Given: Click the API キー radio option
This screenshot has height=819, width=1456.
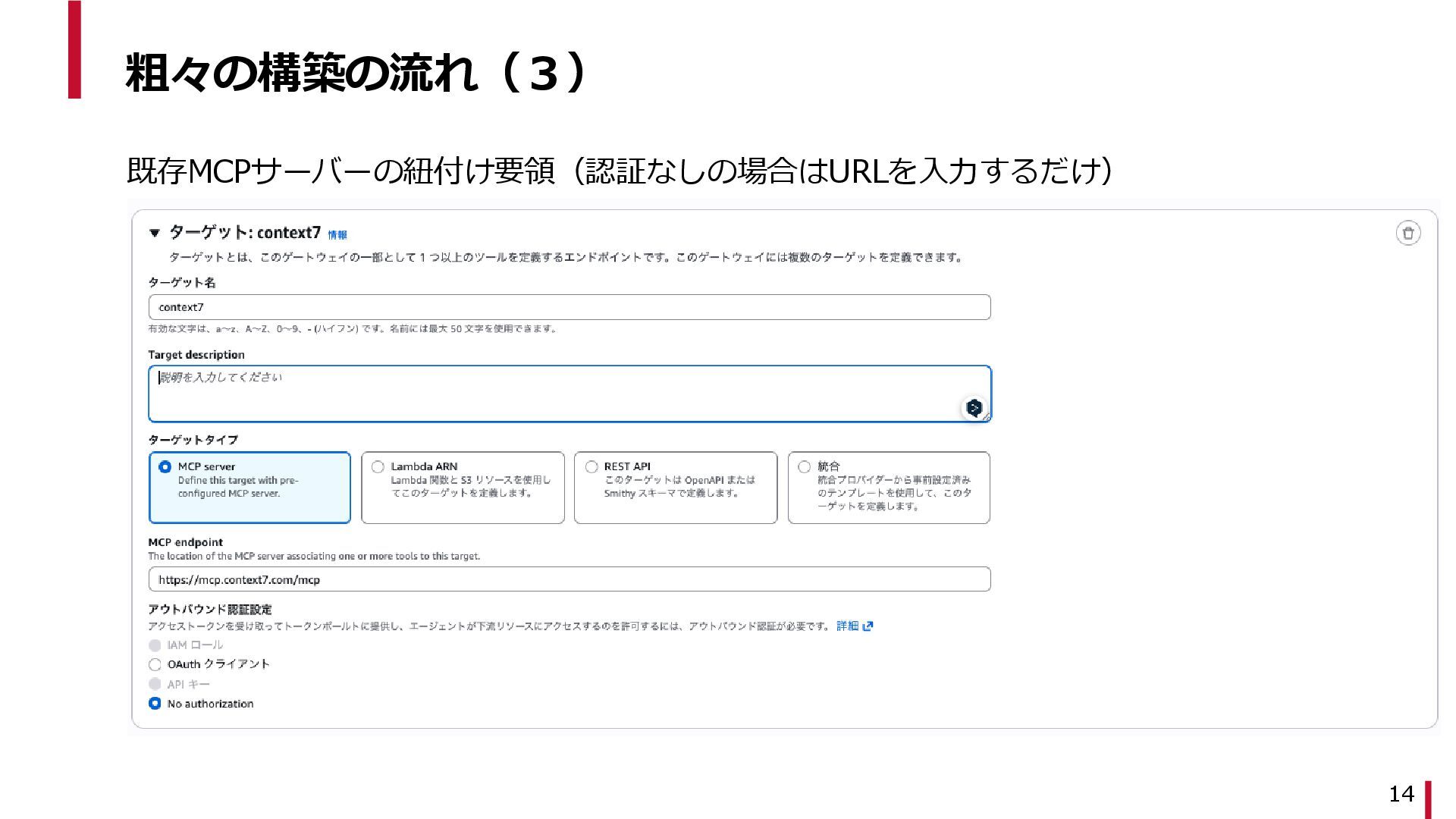Looking at the screenshot, I should (155, 684).
